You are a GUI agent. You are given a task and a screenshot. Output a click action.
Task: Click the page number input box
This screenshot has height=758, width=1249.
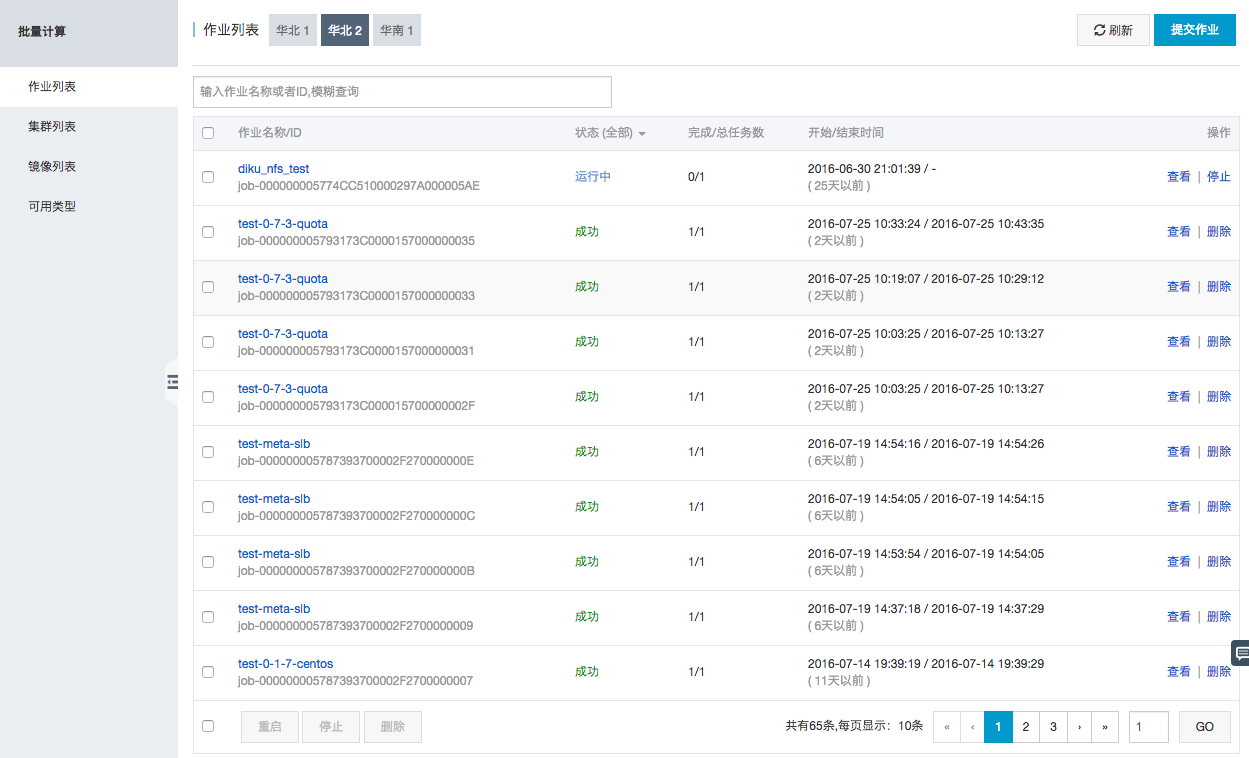point(1149,727)
